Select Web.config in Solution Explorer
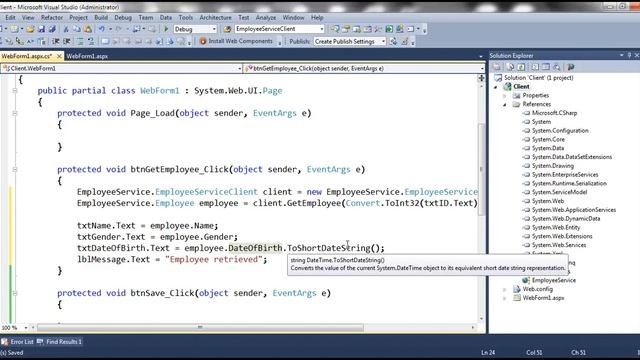 click(x=538, y=289)
